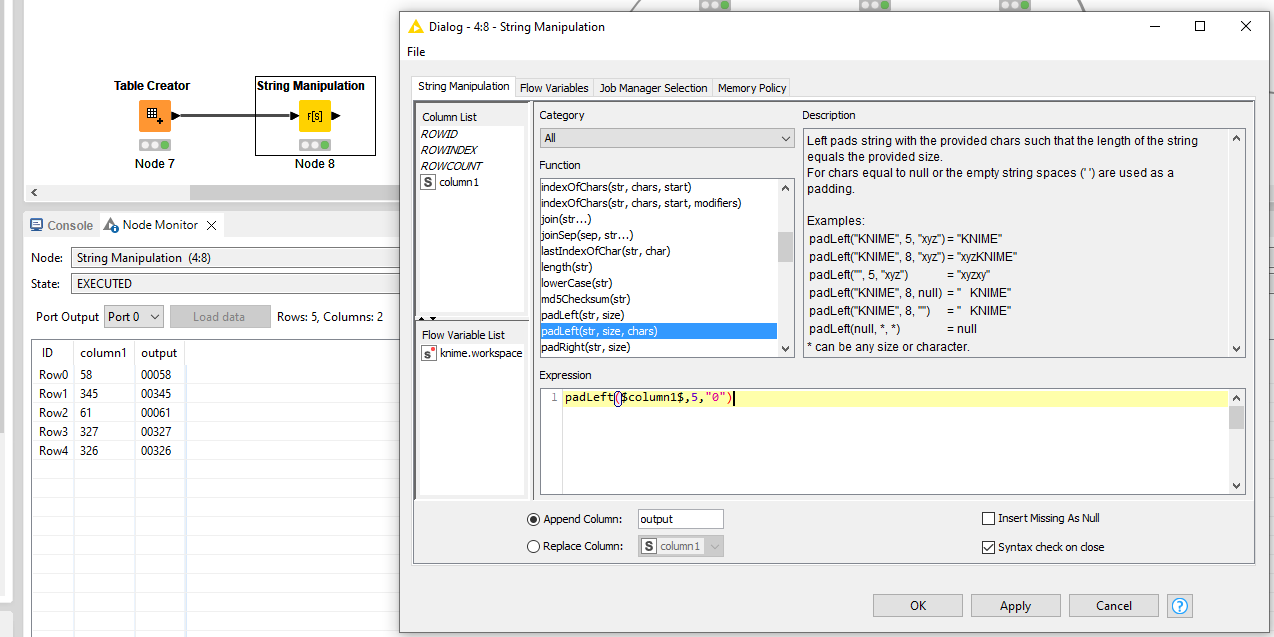Select the Row0 cell
Screen dimensions: 1274x637
tap(54, 375)
